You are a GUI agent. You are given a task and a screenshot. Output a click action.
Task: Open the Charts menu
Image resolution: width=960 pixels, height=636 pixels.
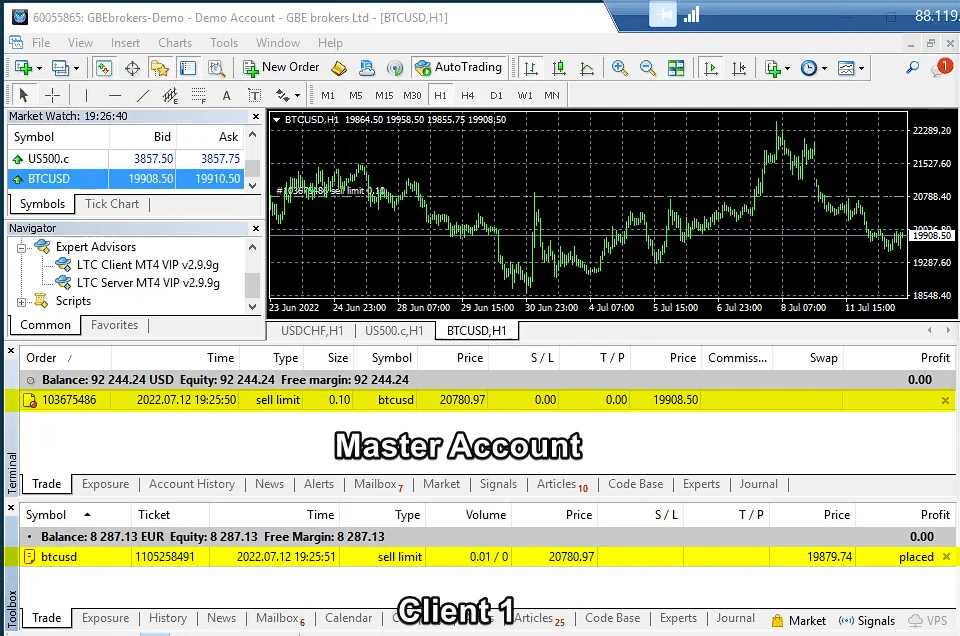pos(175,43)
